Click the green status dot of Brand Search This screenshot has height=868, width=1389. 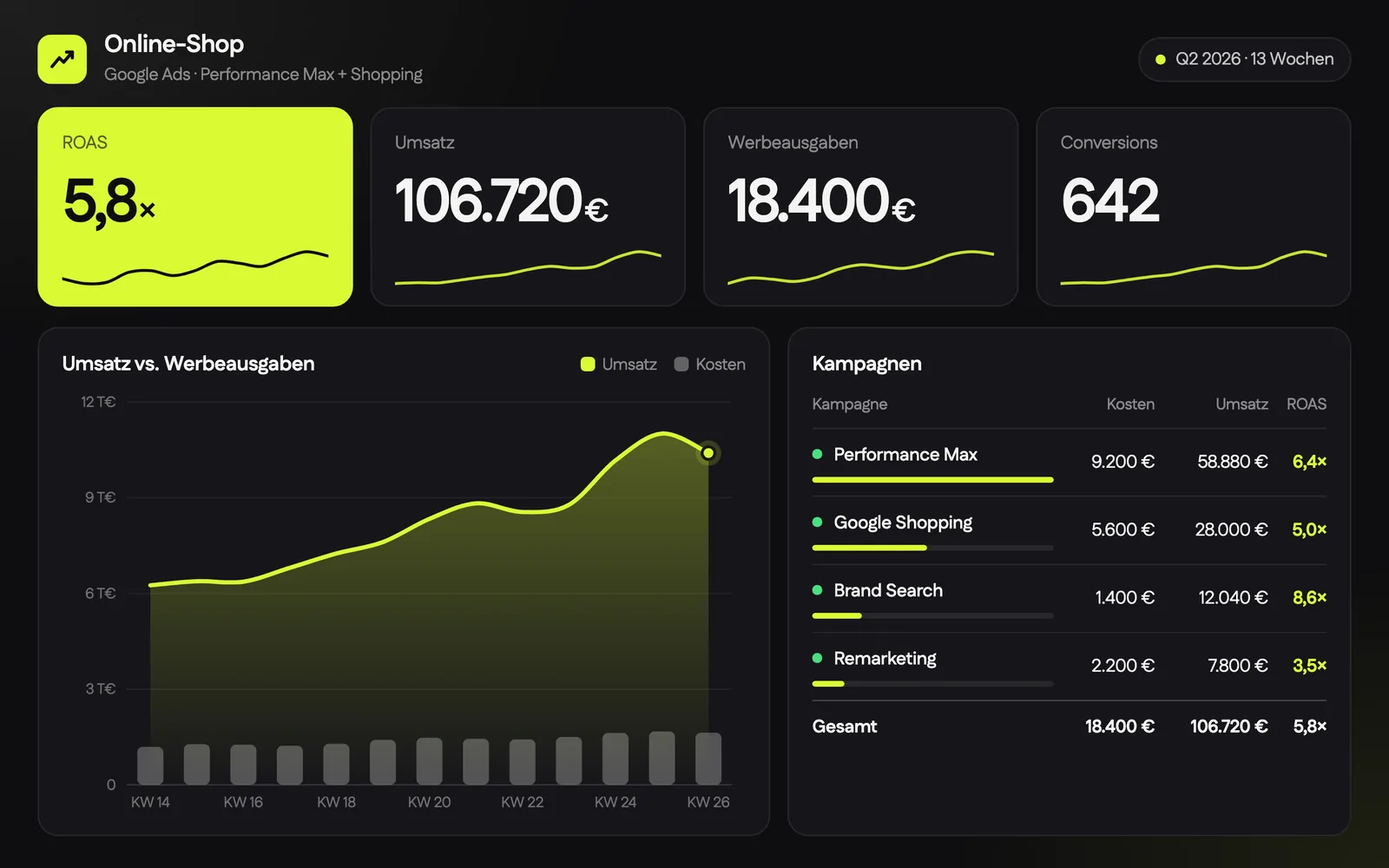[x=817, y=590]
